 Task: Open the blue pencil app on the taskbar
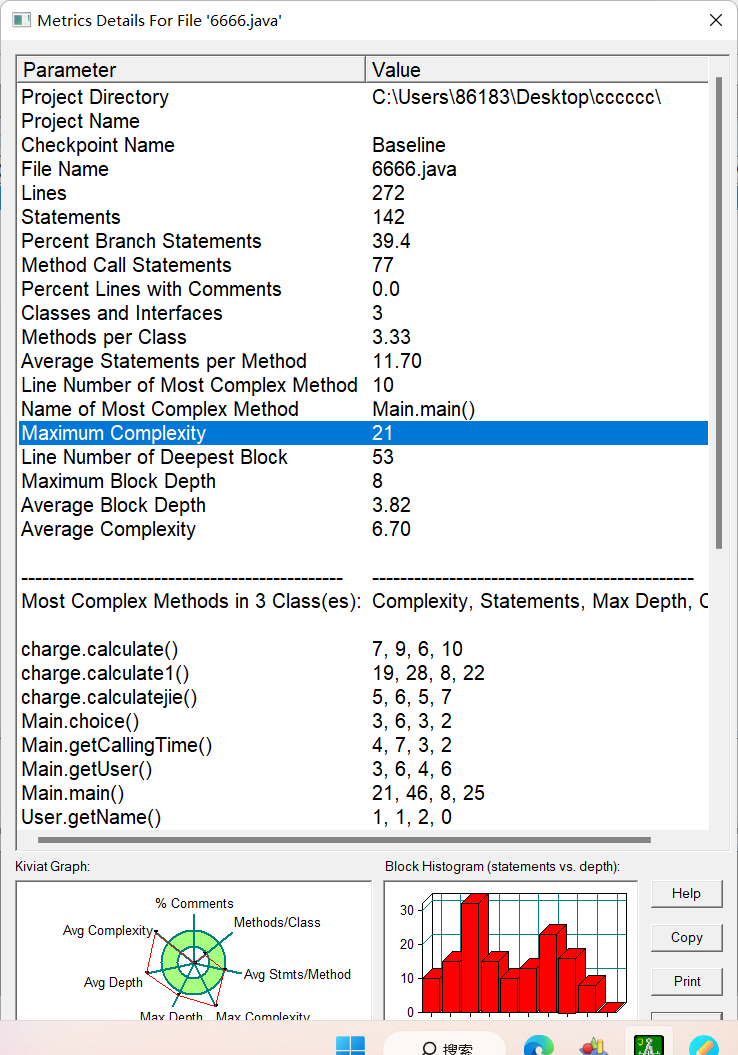coord(703,1045)
